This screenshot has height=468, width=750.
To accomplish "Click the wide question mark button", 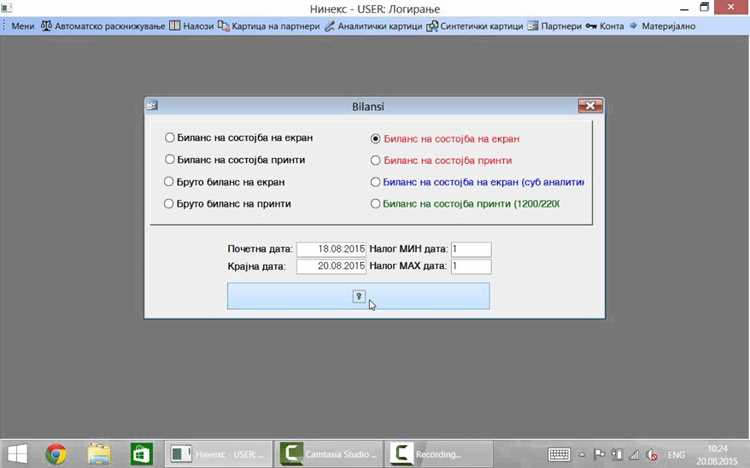I will (x=358, y=296).
